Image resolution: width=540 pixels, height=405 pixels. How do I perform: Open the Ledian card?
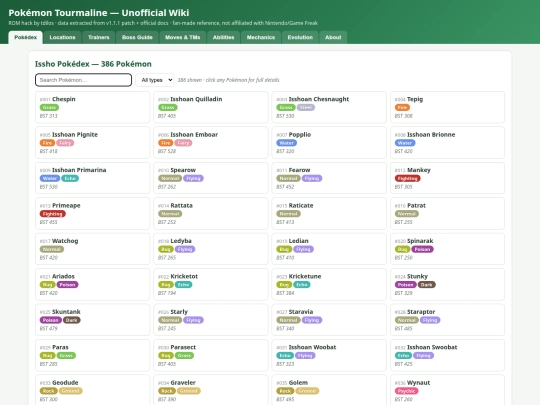[x=329, y=249]
